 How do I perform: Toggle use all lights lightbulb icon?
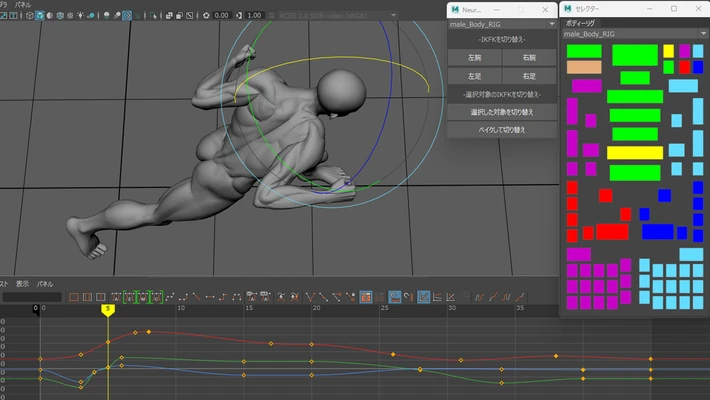(x=80, y=15)
